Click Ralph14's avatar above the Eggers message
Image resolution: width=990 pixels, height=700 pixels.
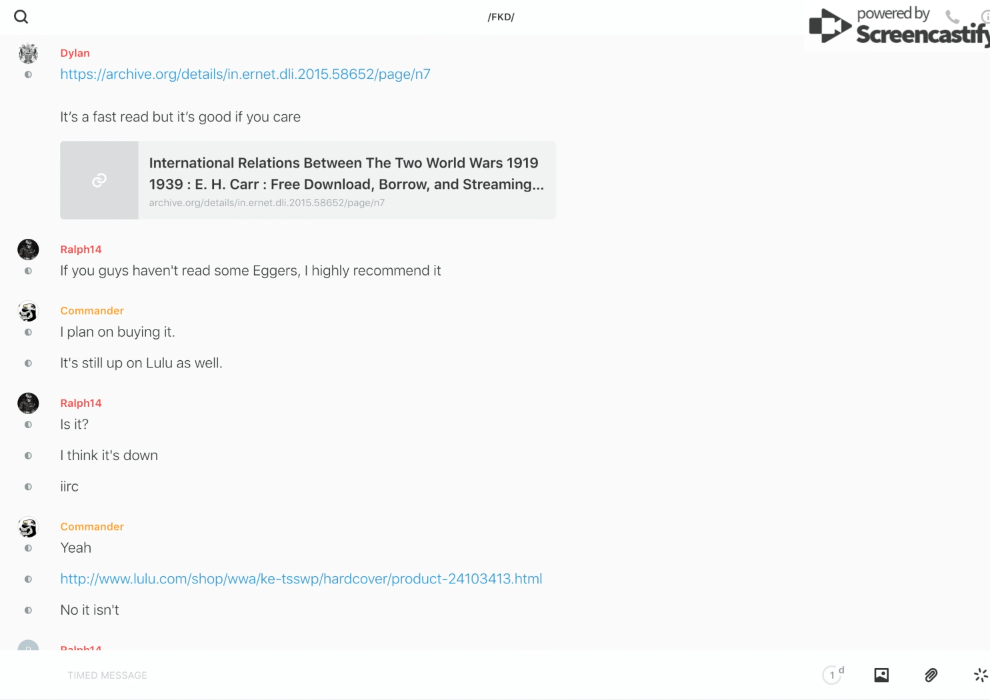pyautogui.click(x=28, y=250)
